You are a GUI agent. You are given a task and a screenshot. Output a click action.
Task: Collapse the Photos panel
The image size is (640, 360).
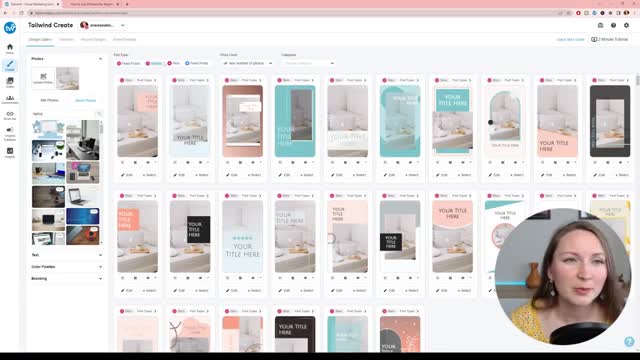(x=100, y=59)
